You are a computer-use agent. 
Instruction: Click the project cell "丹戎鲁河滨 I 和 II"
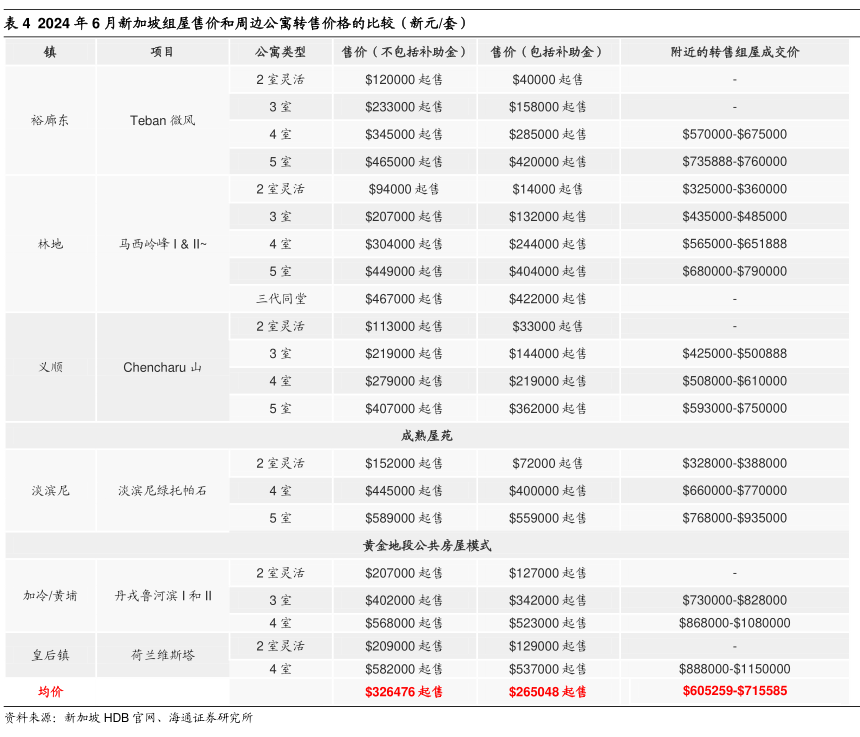(x=162, y=596)
